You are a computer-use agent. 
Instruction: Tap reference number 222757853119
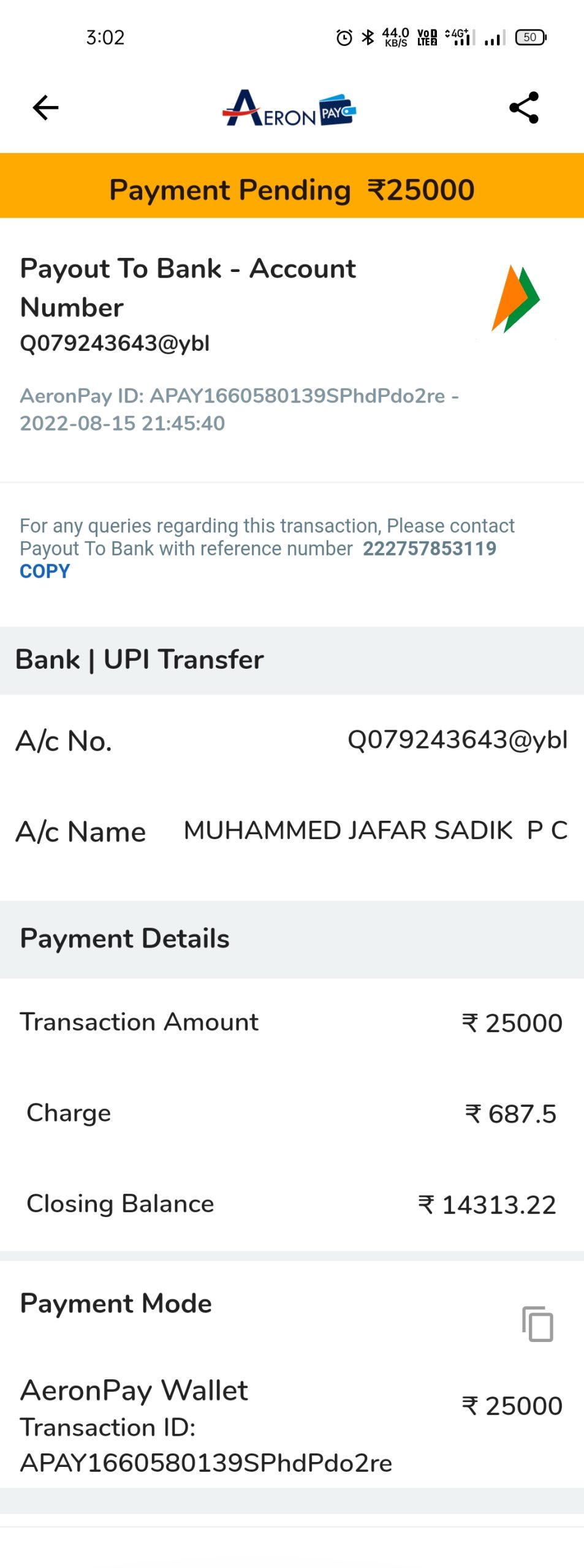[429, 548]
